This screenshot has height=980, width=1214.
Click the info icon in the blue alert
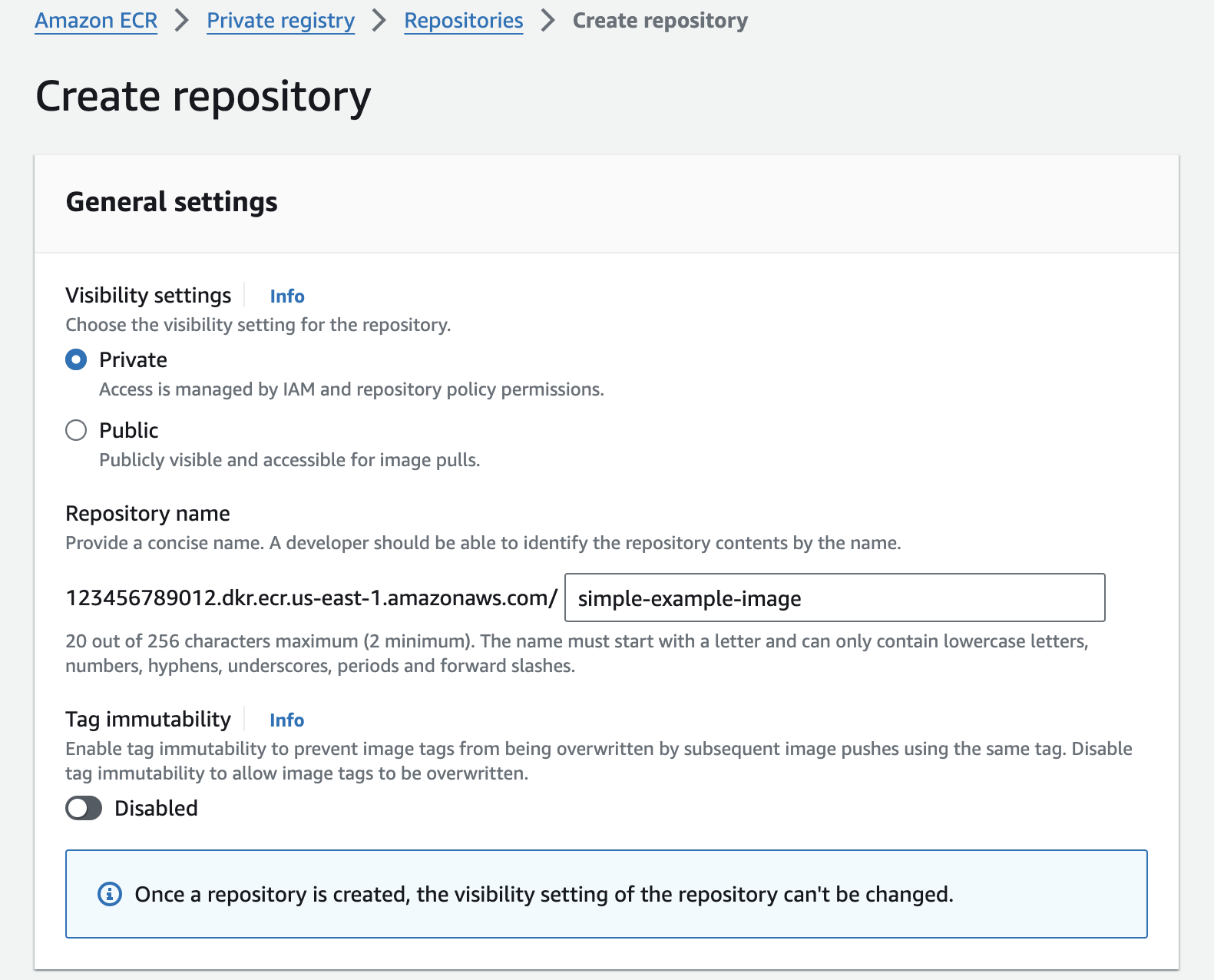pyautogui.click(x=110, y=894)
